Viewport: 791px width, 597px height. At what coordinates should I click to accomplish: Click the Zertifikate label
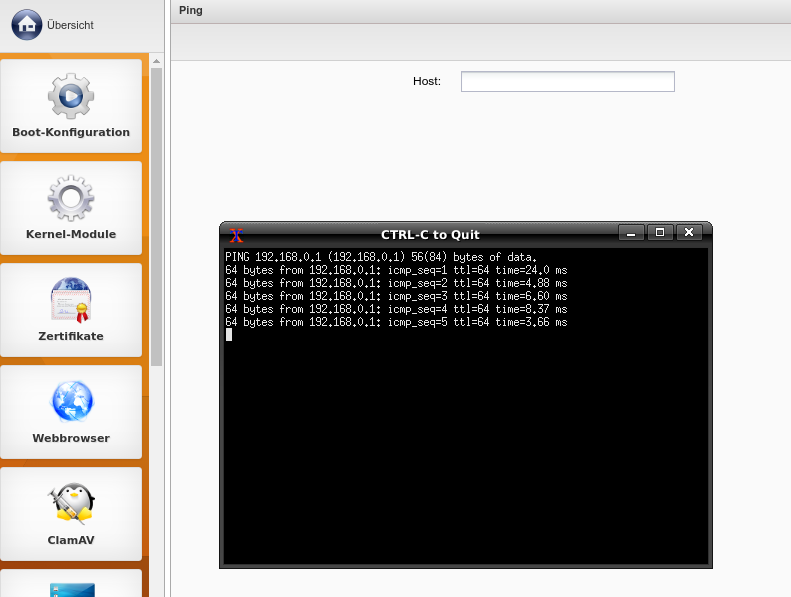tap(71, 336)
